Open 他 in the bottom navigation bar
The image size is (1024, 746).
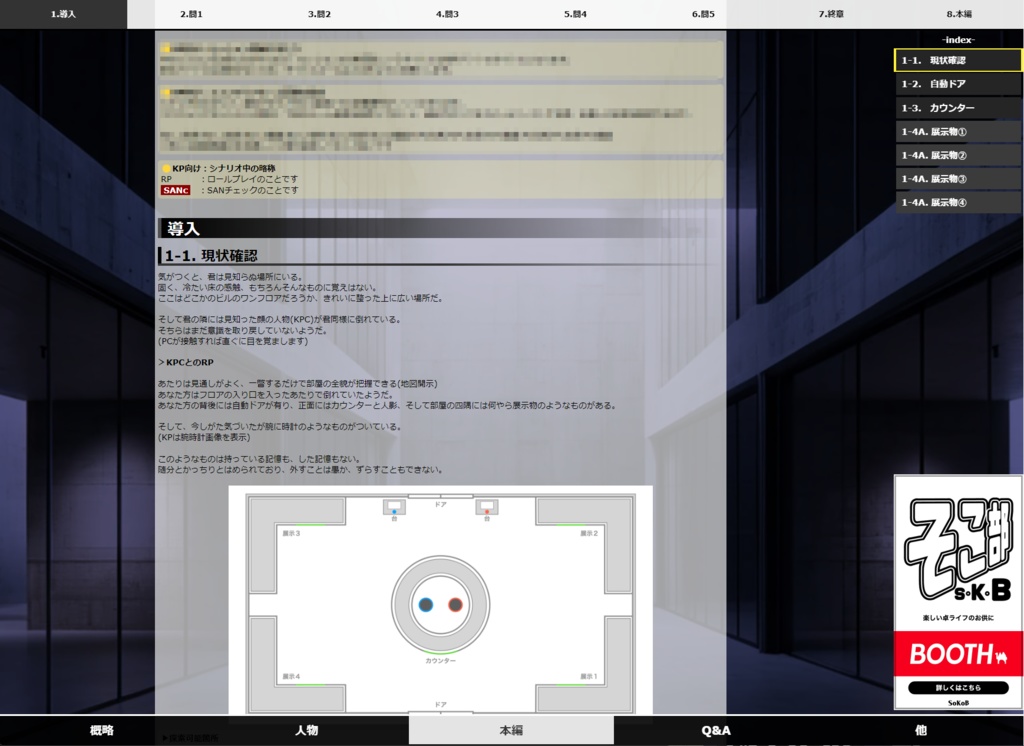tap(921, 730)
